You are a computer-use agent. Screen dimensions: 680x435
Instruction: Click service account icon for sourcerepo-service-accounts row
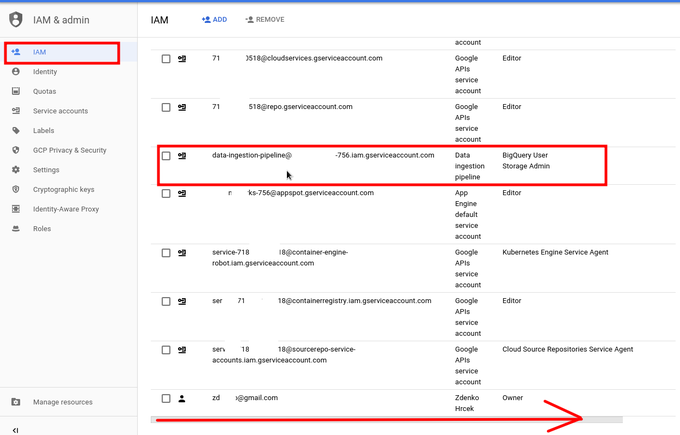pyautogui.click(x=182, y=350)
